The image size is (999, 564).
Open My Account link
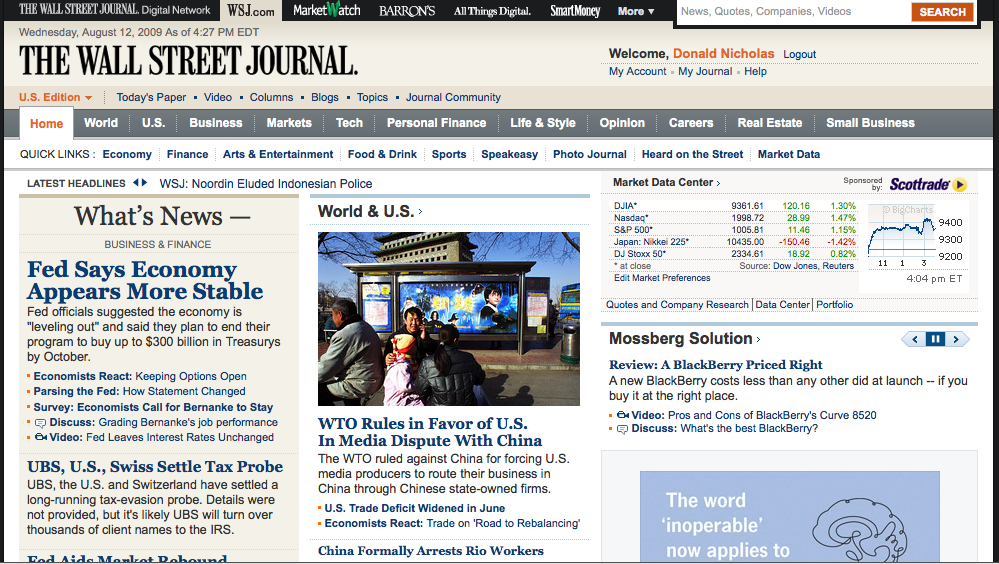(x=637, y=71)
